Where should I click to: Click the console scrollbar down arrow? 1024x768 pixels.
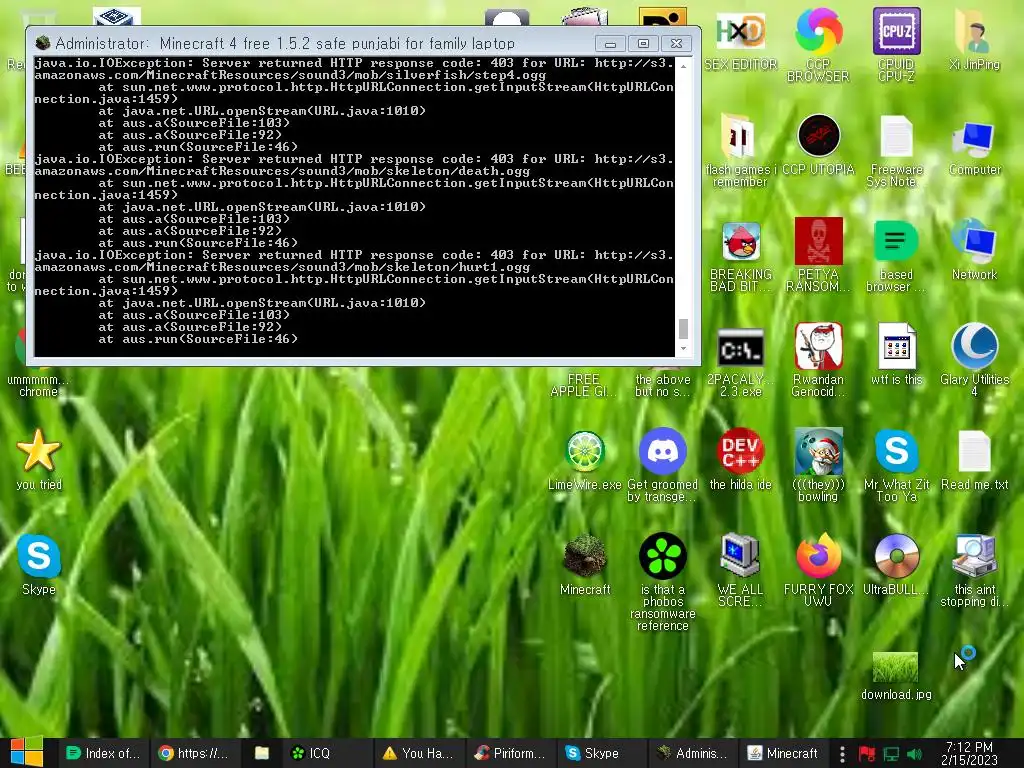click(x=683, y=349)
